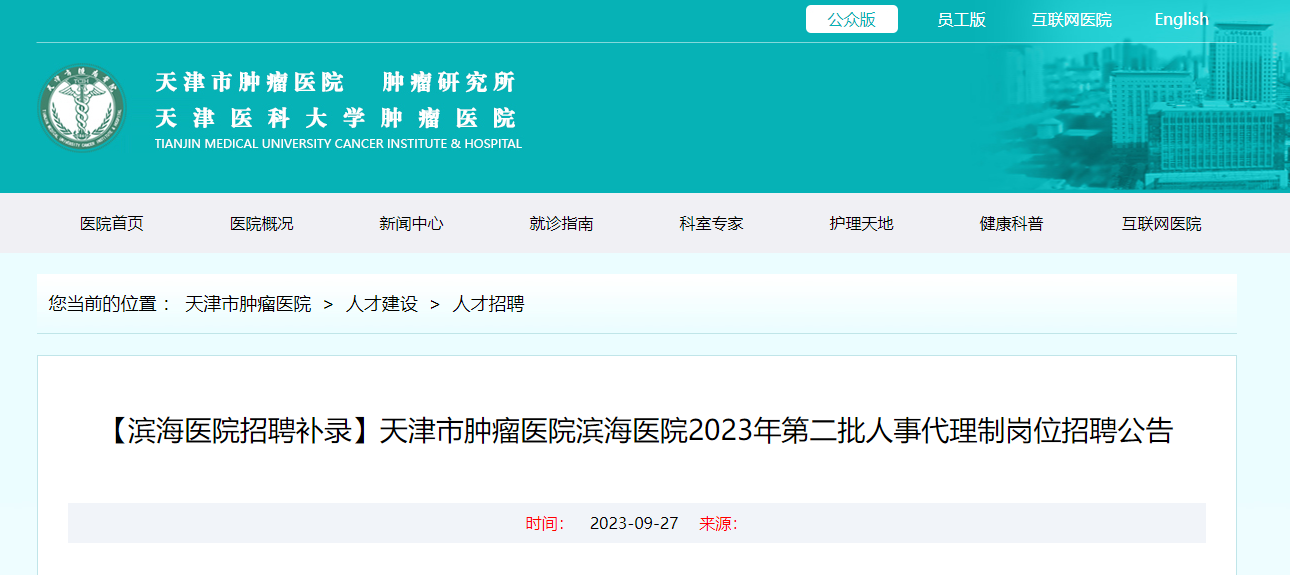Viewport: 1290px width, 575px height.
Task: Open the 科室专家 menu item
Action: 711,223
